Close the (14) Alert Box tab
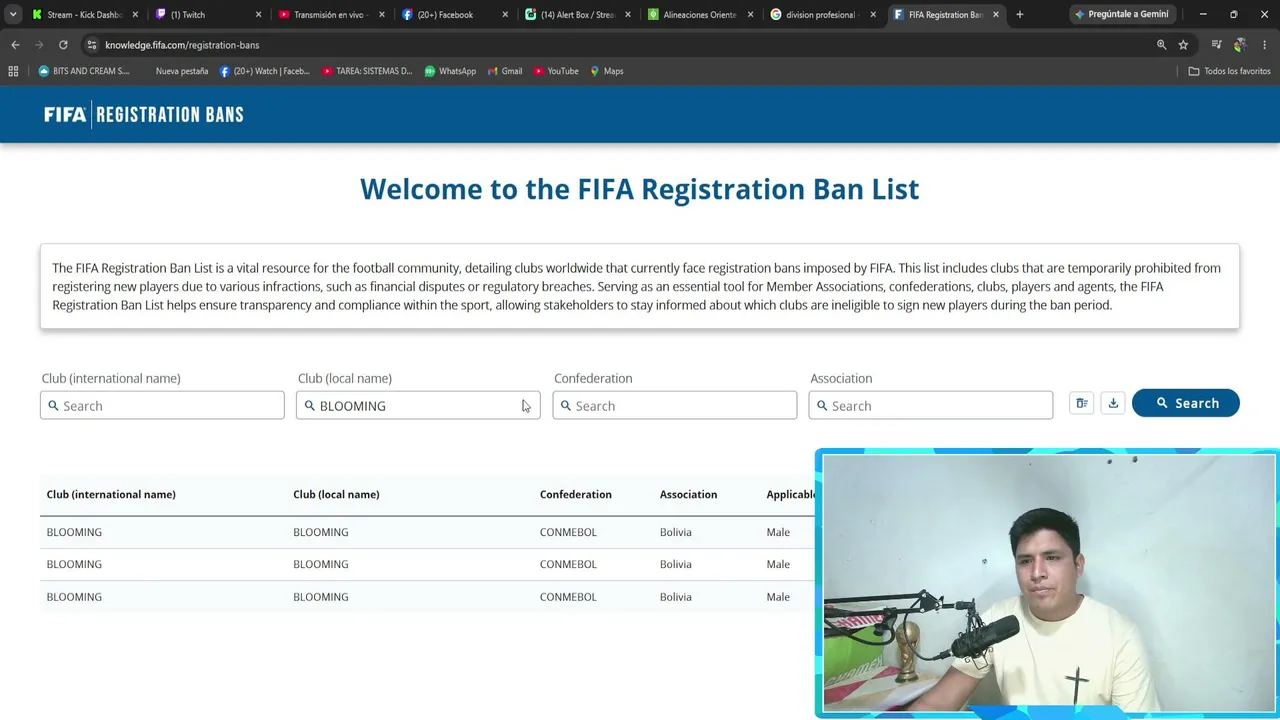Viewport: 1280px width, 720px height. pos(627,15)
